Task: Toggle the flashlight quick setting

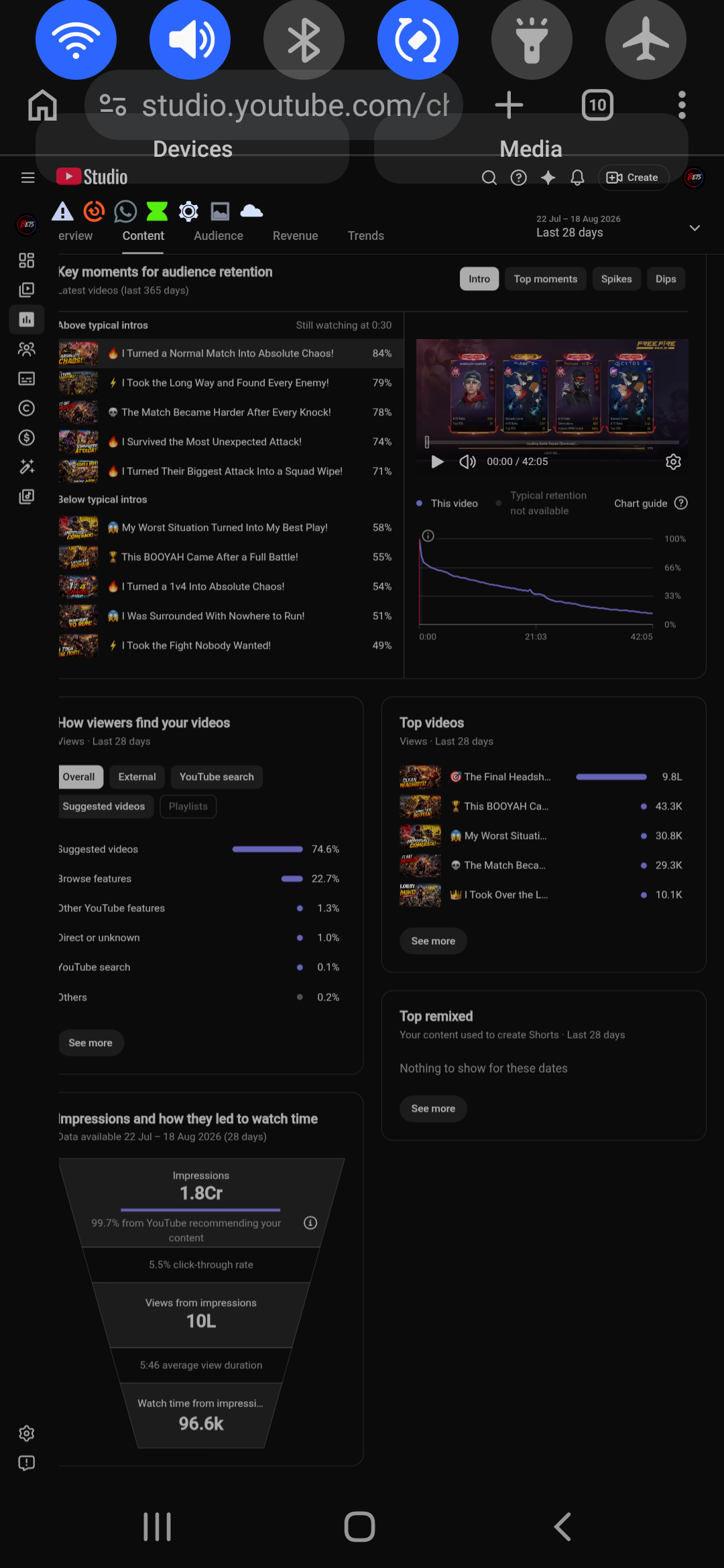Action: tap(532, 39)
